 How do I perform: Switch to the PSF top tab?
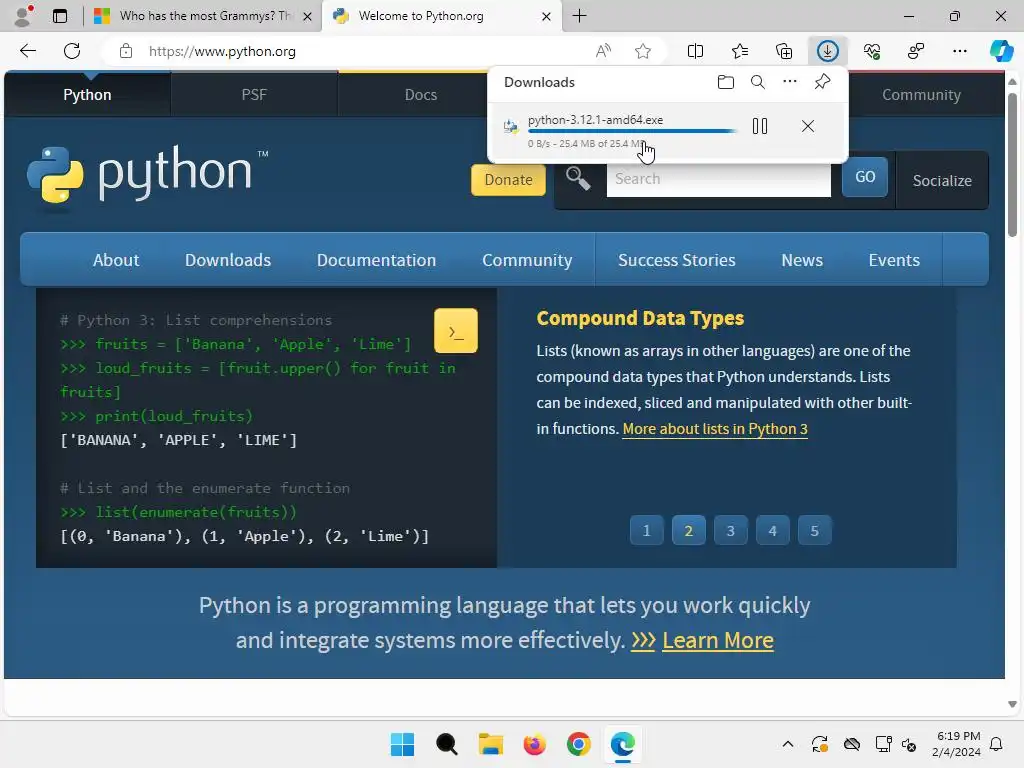click(x=254, y=95)
